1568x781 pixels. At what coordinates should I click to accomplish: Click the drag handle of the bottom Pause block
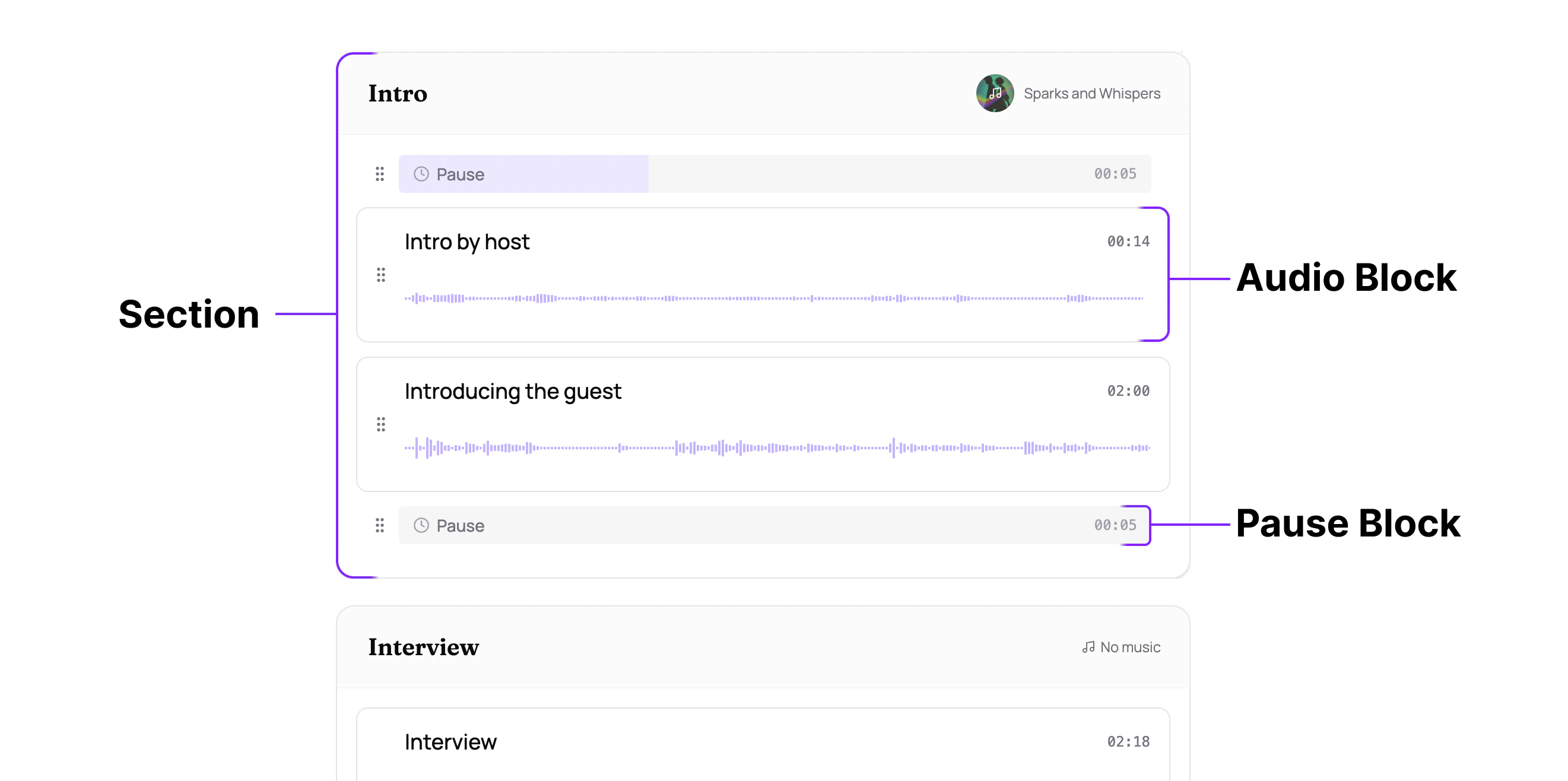[x=380, y=525]
